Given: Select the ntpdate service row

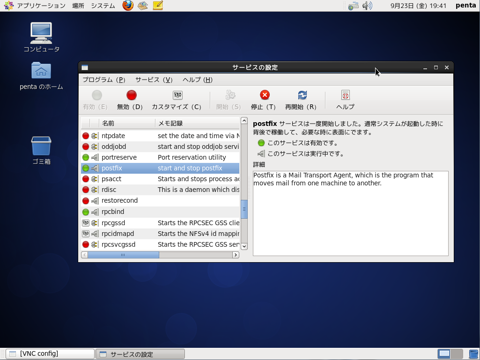Looking at the screenshot, I should pyautogui.click(x=160, y=136).
